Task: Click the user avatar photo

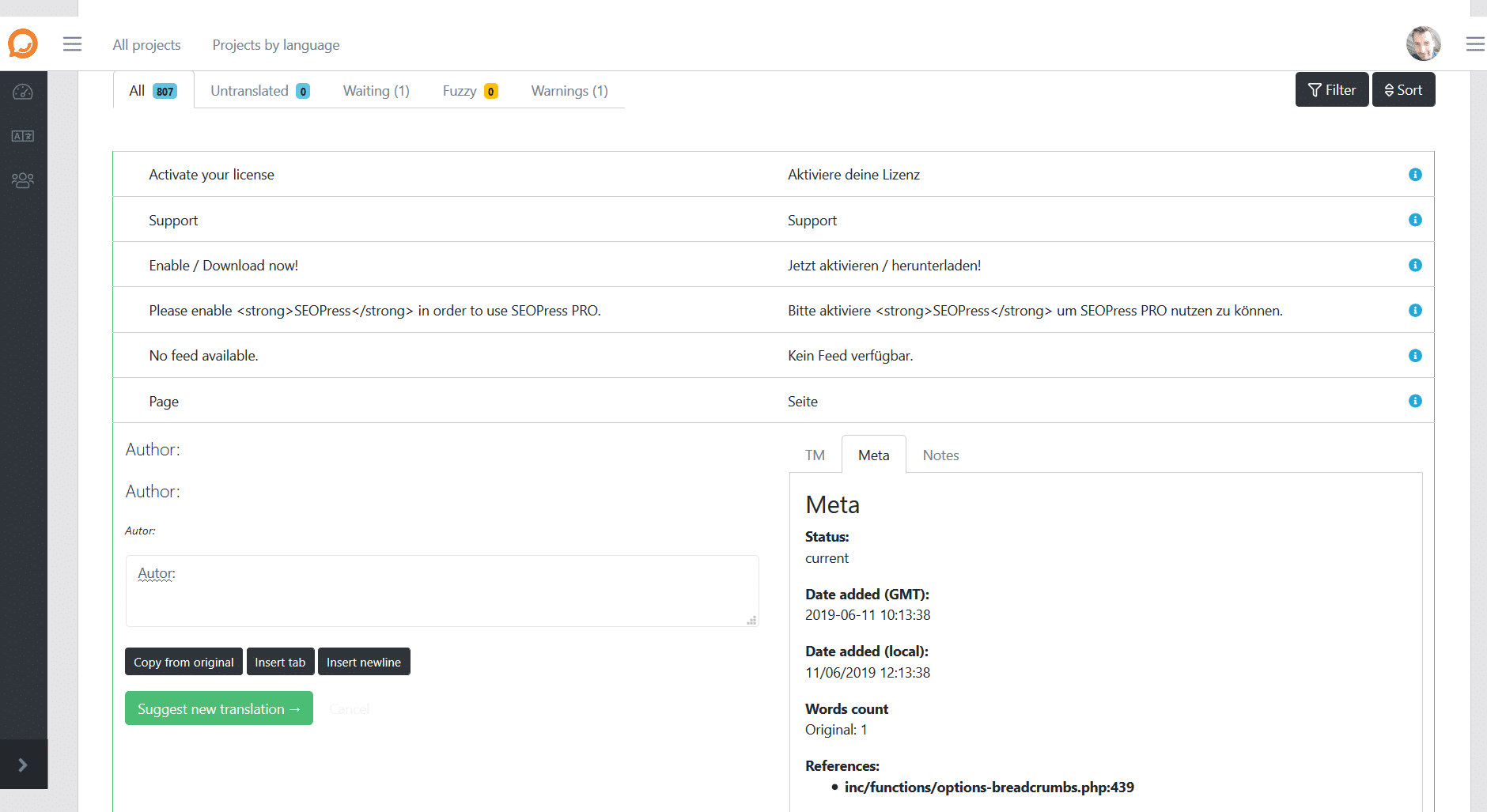Action: (x=1423, y=43)
